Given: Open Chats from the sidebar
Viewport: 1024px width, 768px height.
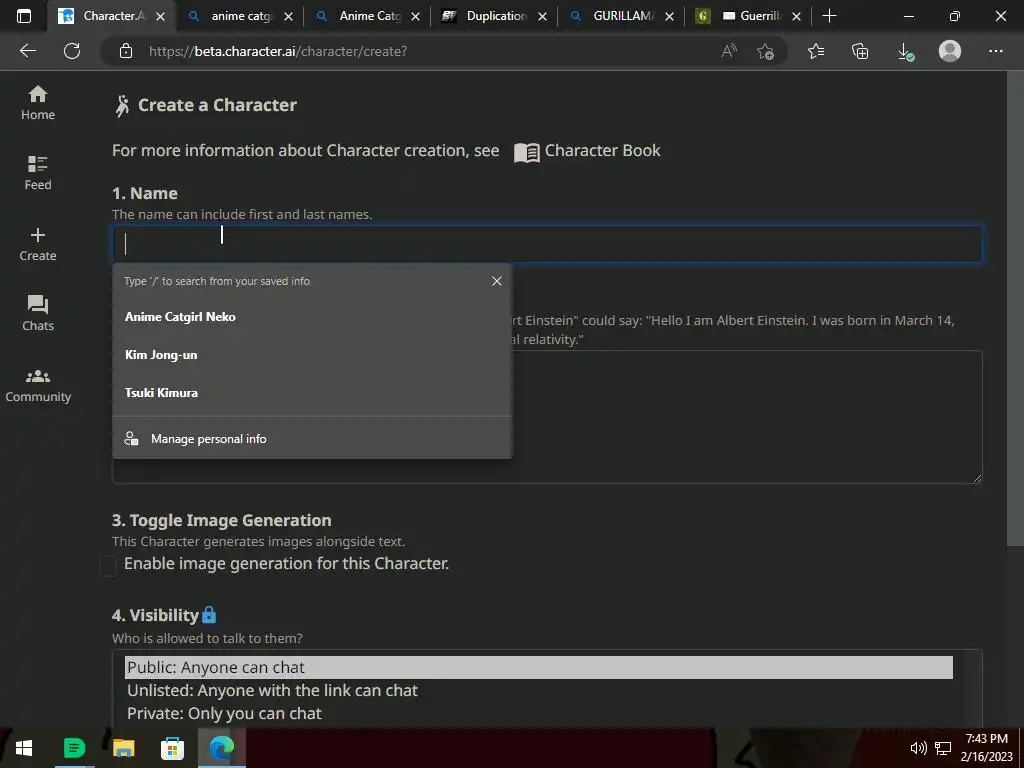Looking at the screenshot, I should (38, 313).
